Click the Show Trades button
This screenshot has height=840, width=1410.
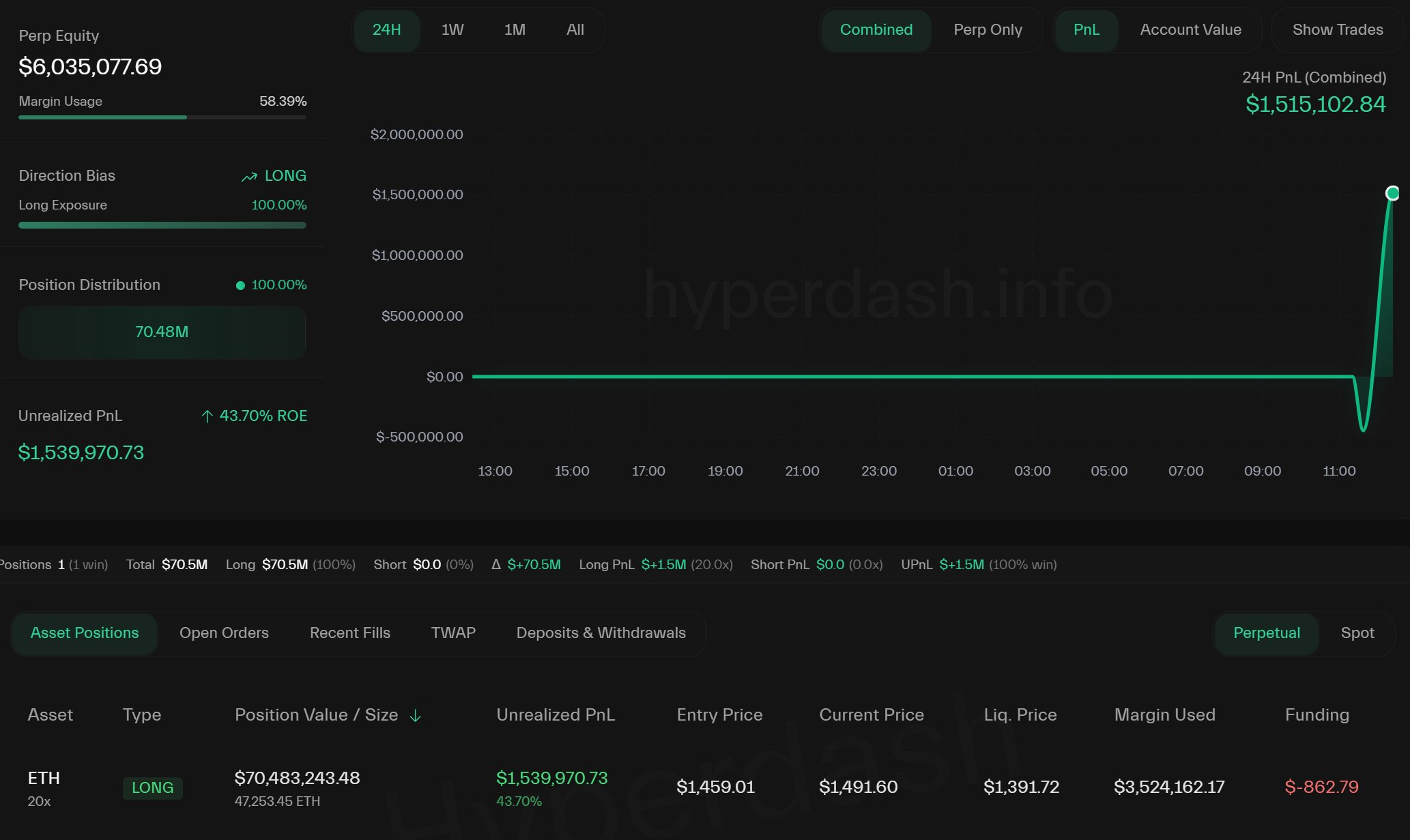point(1338,30)
